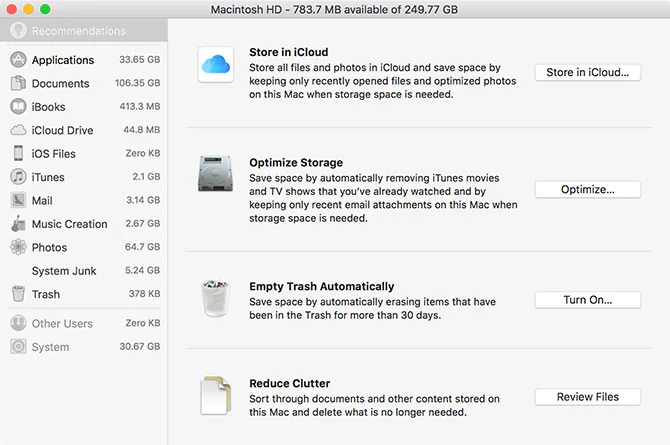Select the System Junk row
Viewport: 670px width, 445px height.
[x=84, y=271]
